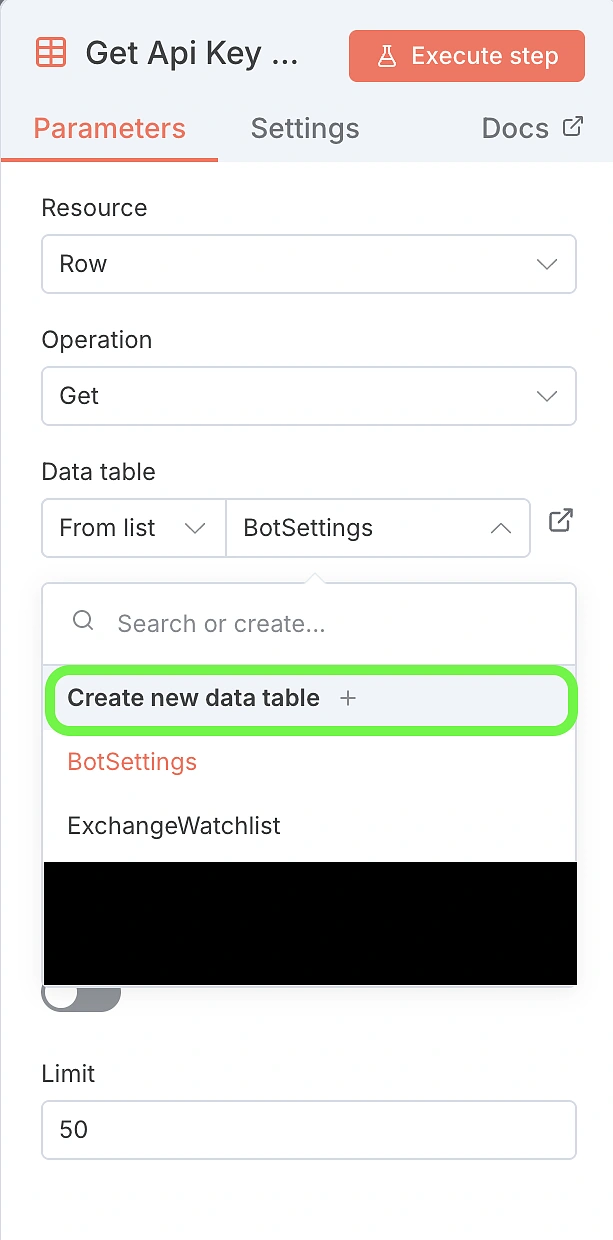This screenshot has width=613, height=1240.
Task: Click the data table node icon
Action: (51, 53)
